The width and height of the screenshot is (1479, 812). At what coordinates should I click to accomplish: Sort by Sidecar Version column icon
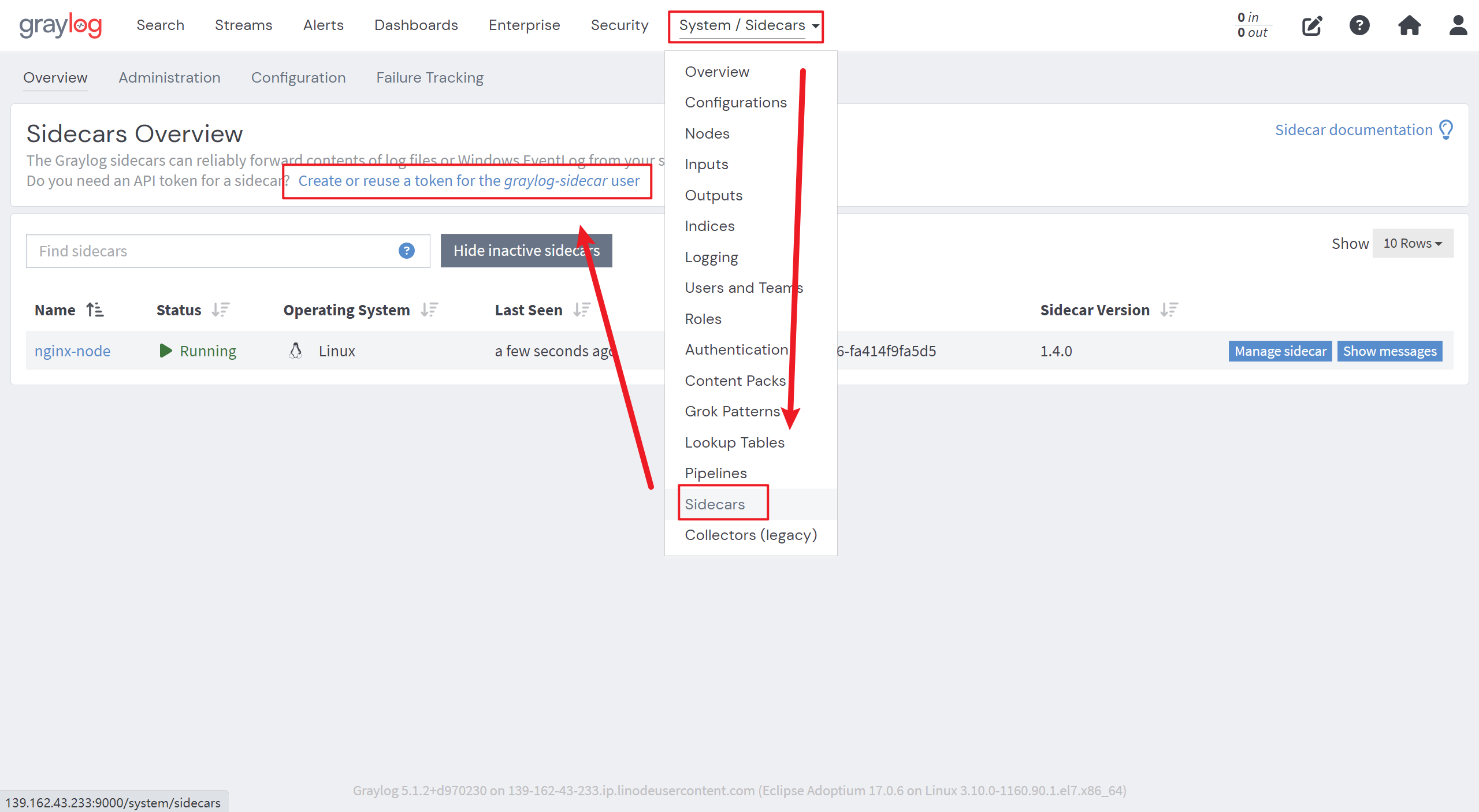coord(1169,310)
